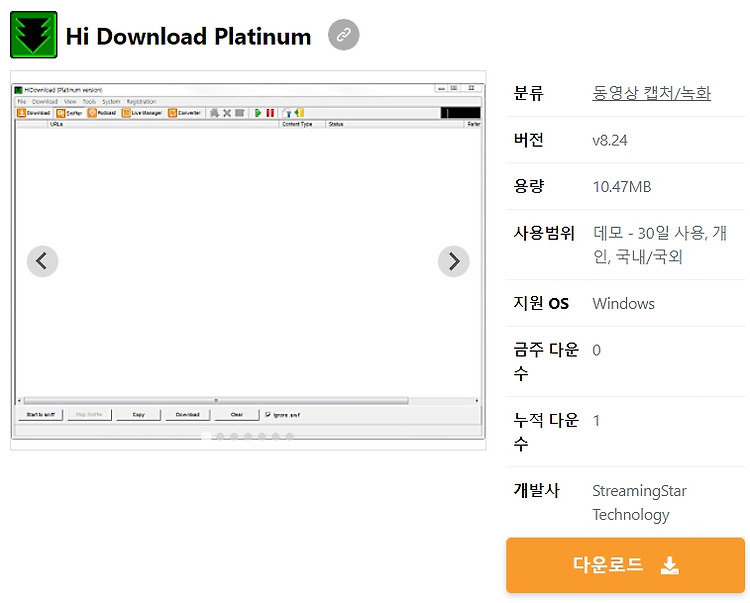The height and width of the screenshot is (603, 750).
Task: Click the first white carousel indicator dot
Action: click(x=206, y=436)
